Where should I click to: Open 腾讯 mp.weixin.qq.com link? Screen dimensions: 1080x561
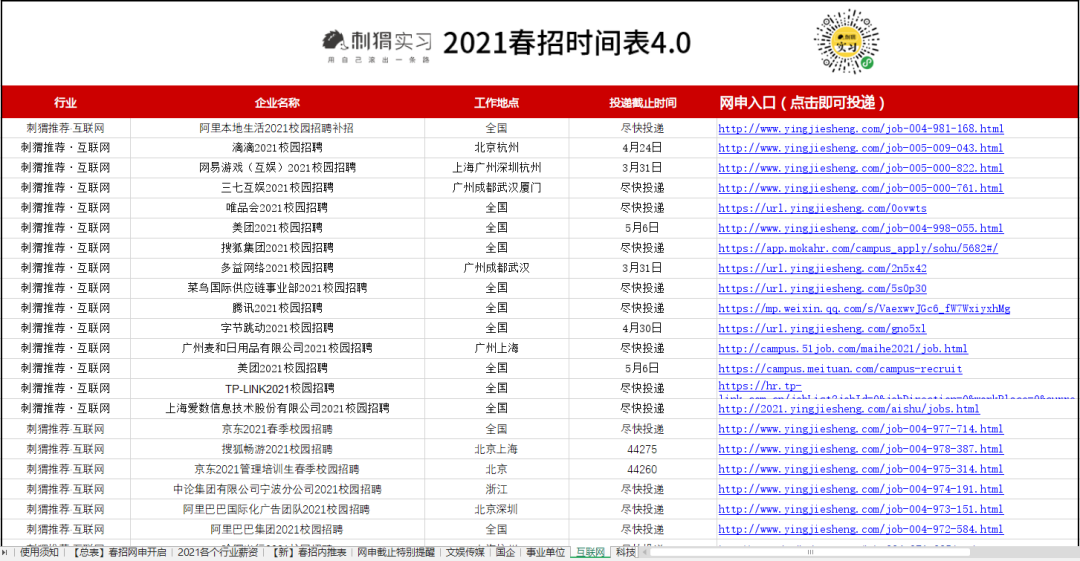(x=864, y=308)
